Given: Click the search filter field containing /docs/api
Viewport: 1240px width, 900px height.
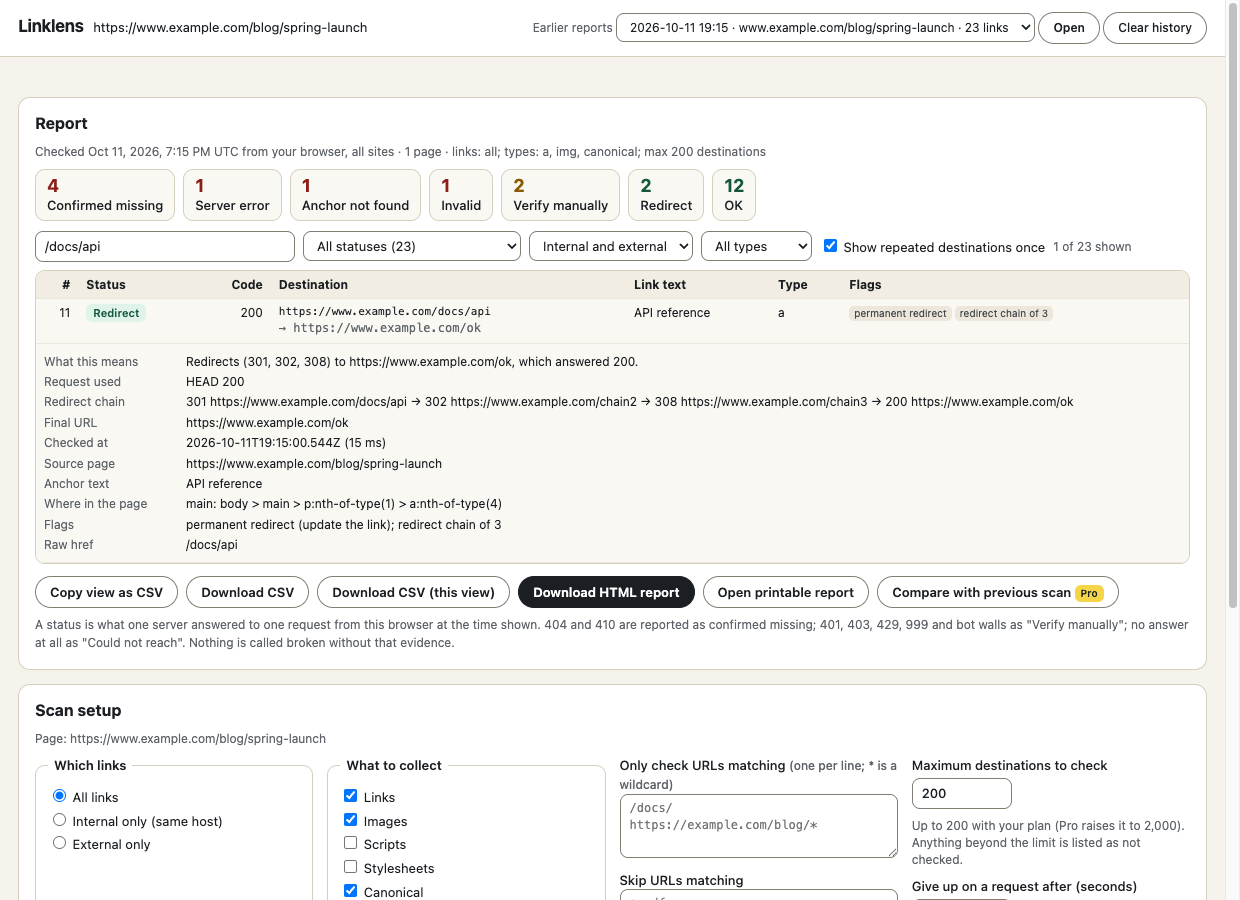Looking at the screenshot, I should click(165, 246).
